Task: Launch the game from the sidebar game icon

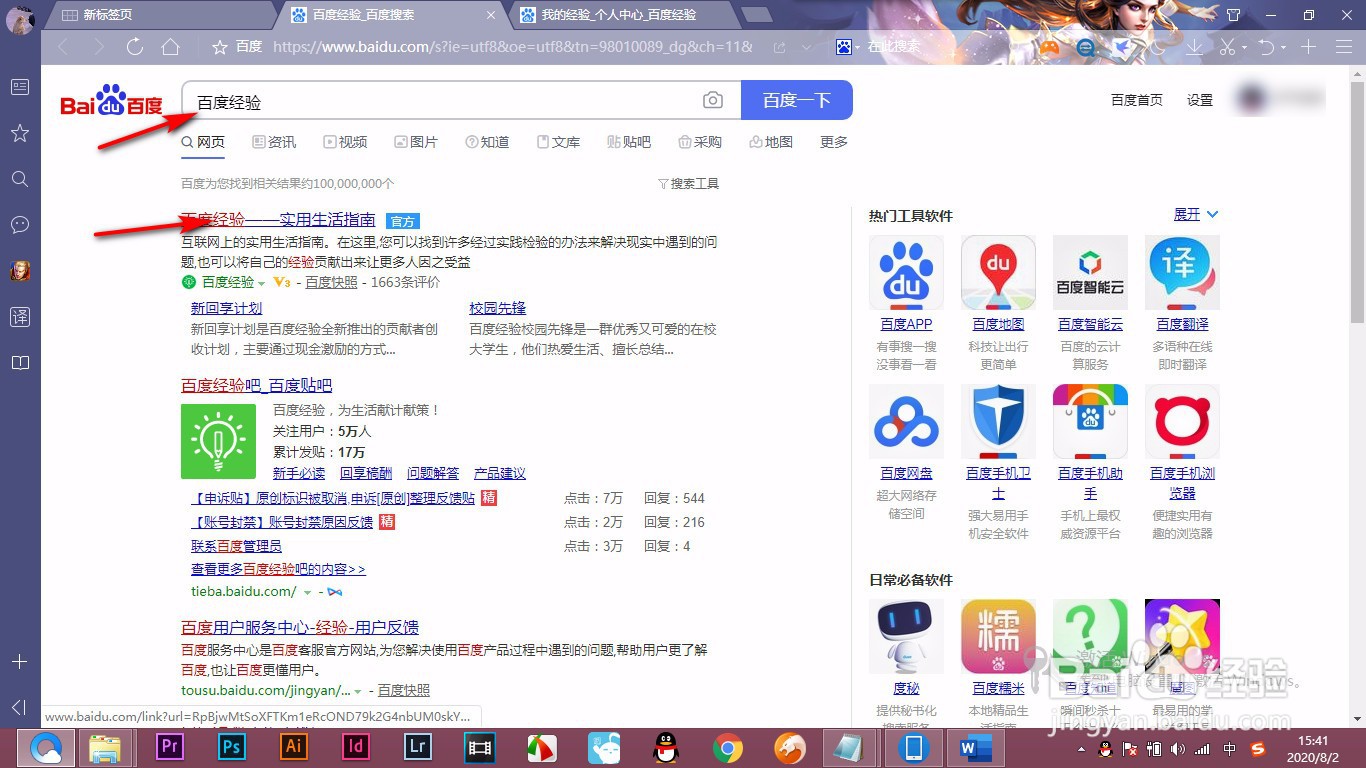Action: coord(19,270)
